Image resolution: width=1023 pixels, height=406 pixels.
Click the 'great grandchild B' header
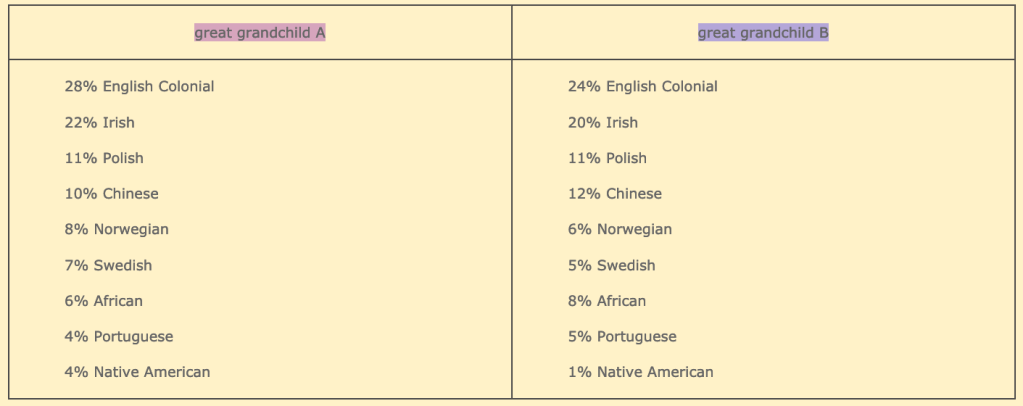(763, 33)
